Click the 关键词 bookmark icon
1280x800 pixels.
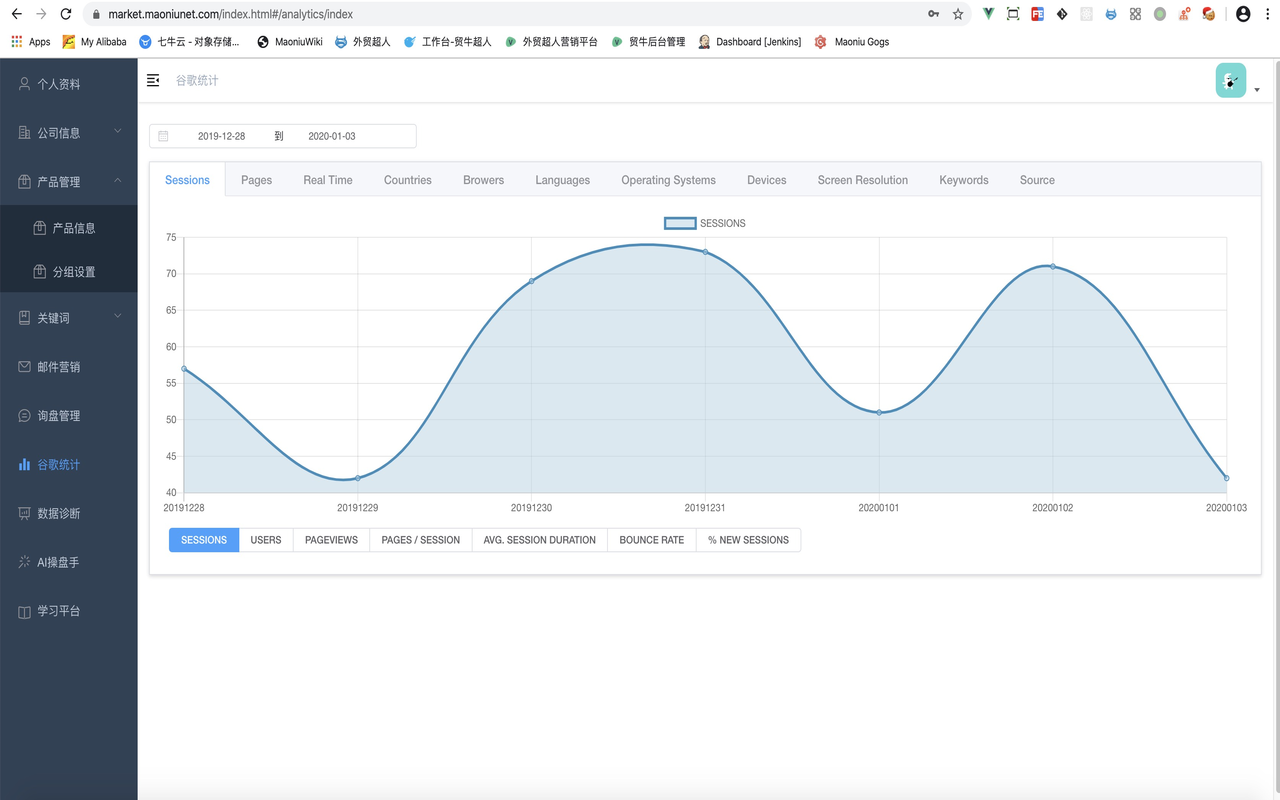click(25, 318)
